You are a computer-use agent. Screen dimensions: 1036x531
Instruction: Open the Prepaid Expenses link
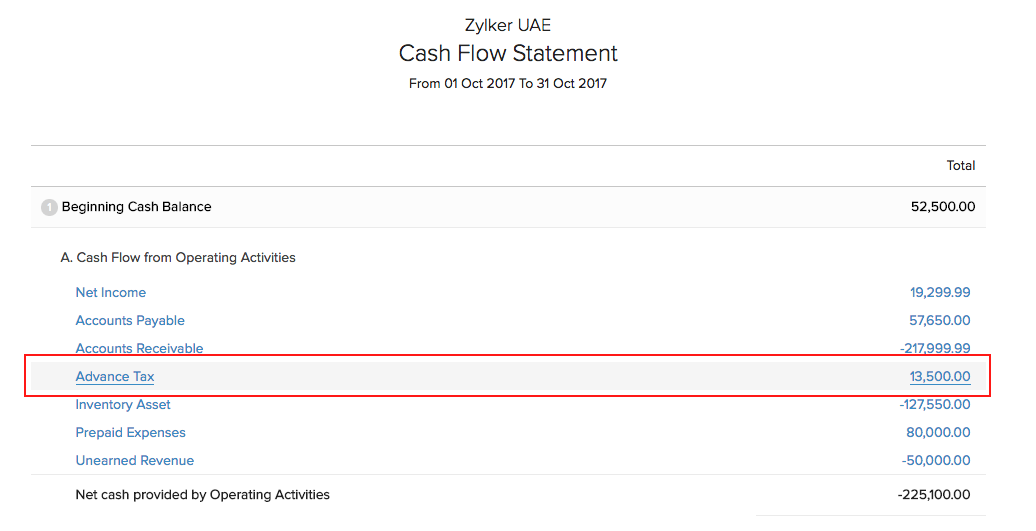point(131,433)
